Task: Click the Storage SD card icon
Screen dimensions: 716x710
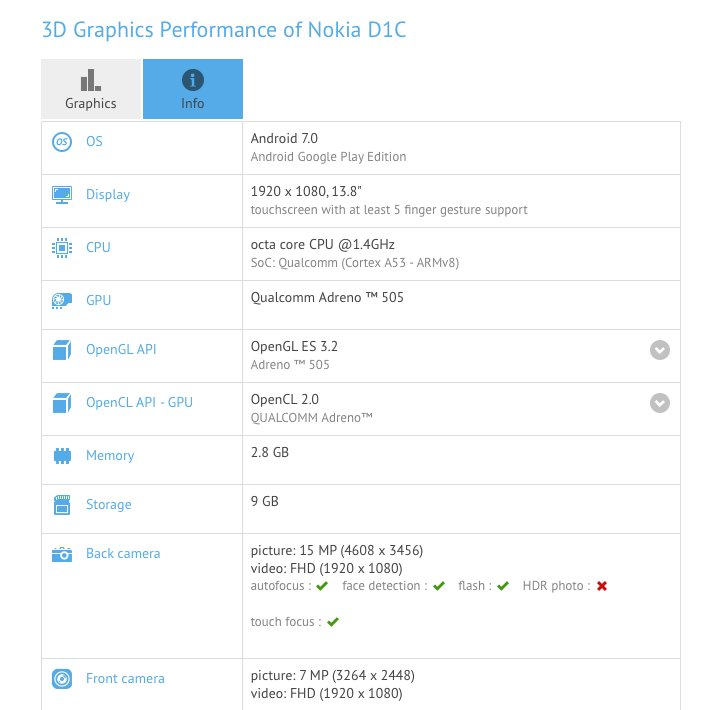Action: 62,505
